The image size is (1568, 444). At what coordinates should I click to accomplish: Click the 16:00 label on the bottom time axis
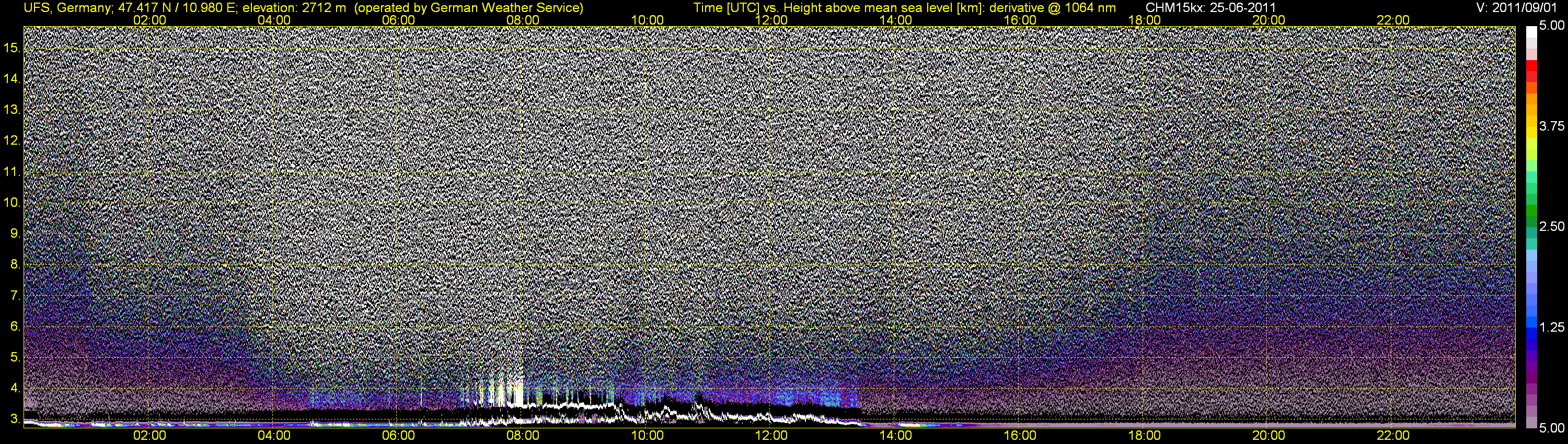[1020, 436]
